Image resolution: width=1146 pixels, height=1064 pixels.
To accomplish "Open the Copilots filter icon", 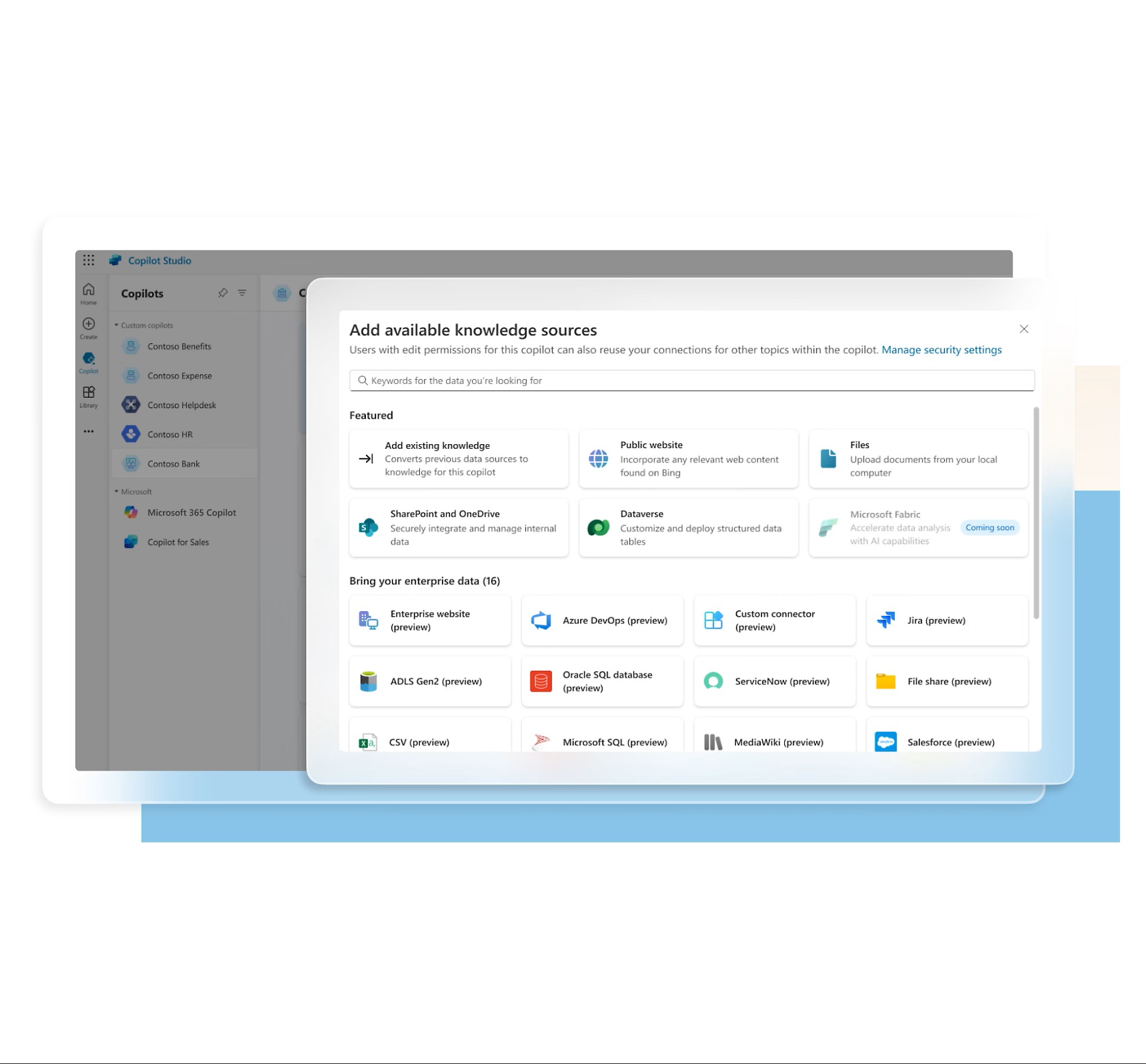I will [x=242, y=293].
